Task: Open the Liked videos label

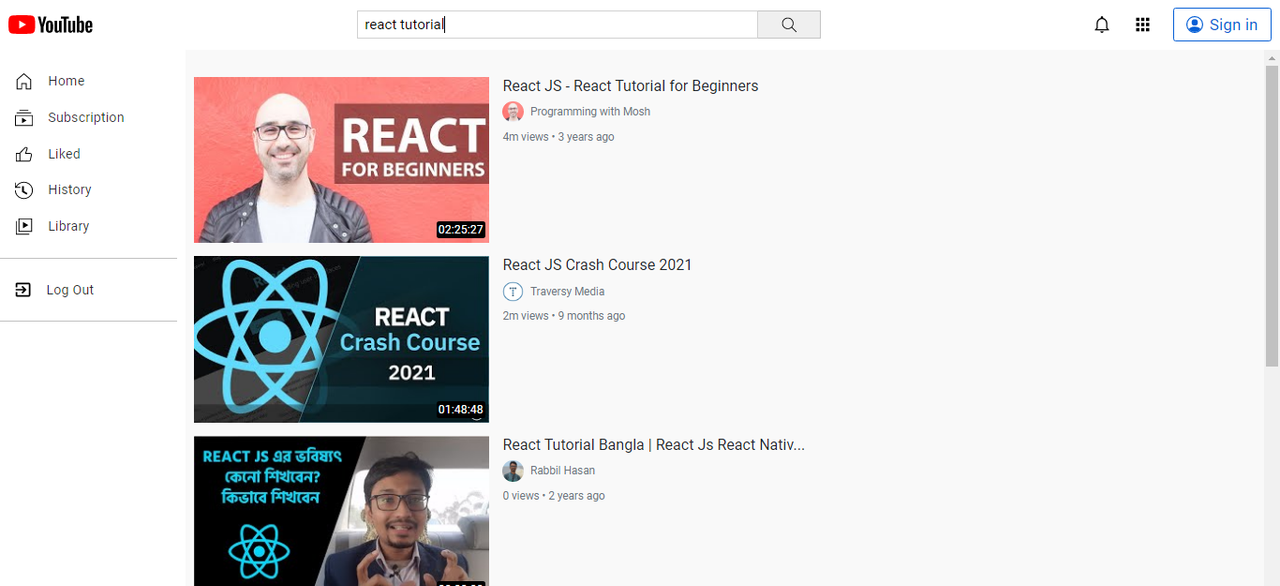Action: pos(64,154)
